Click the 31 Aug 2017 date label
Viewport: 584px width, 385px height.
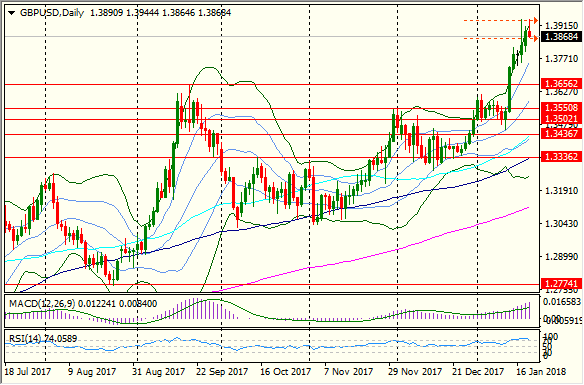click(x=159, y=372)
